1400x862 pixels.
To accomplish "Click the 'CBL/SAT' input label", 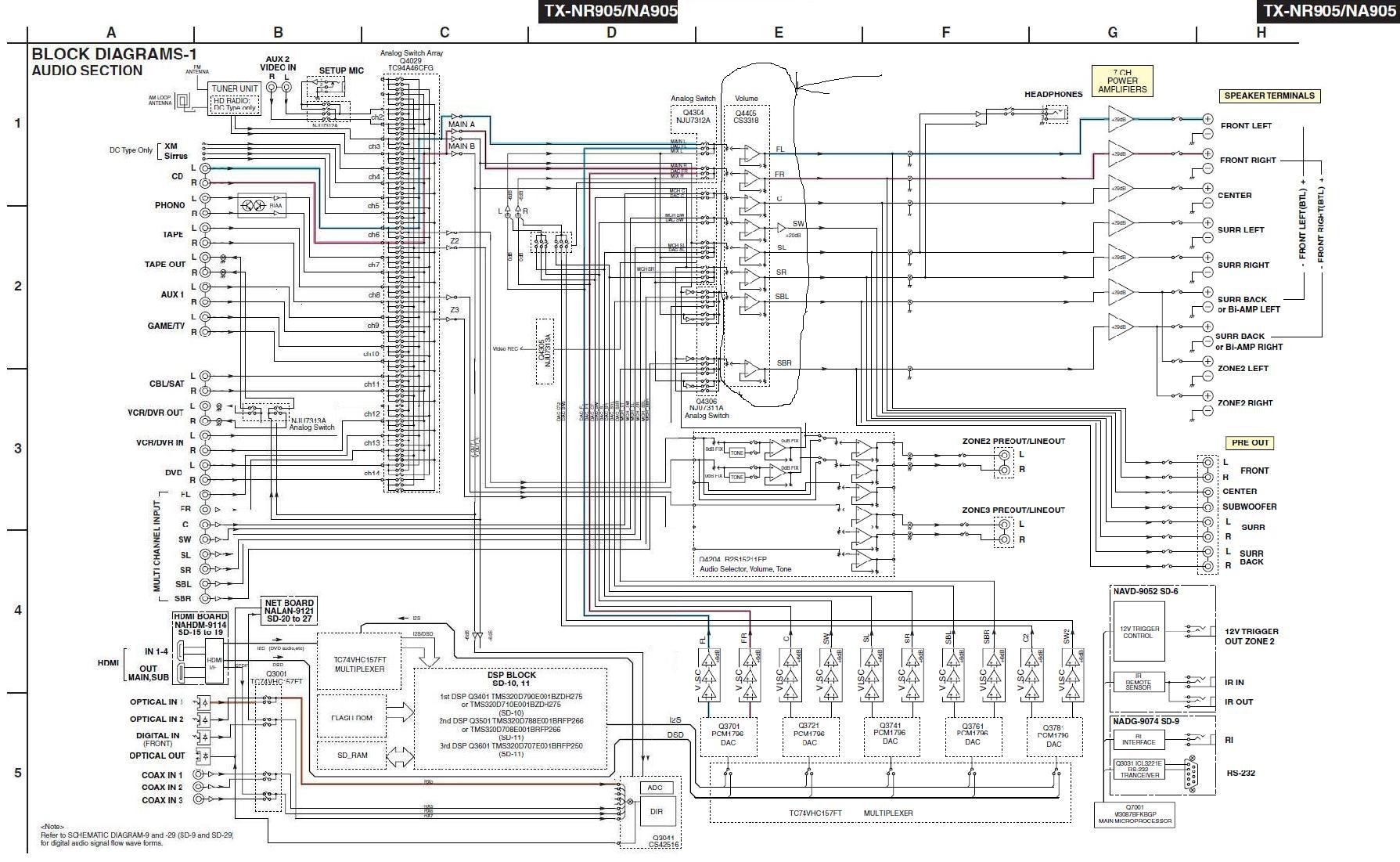I will pos(167,384).
